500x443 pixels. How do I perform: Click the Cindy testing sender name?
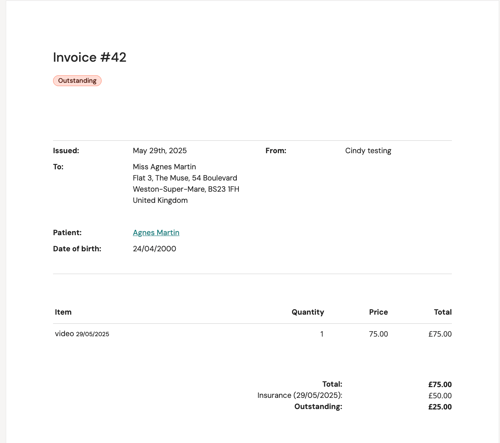368,151
